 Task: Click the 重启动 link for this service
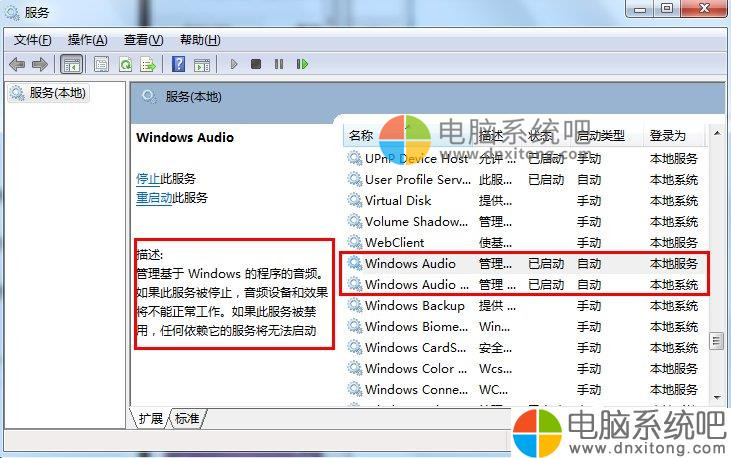point(154,197)
